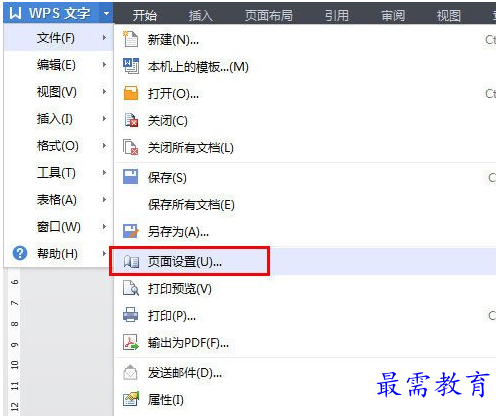The width and height of the screenshot is (498, 416).
Task: Choose 页面设置(U)... menu entry
Action: coord(305,261)
